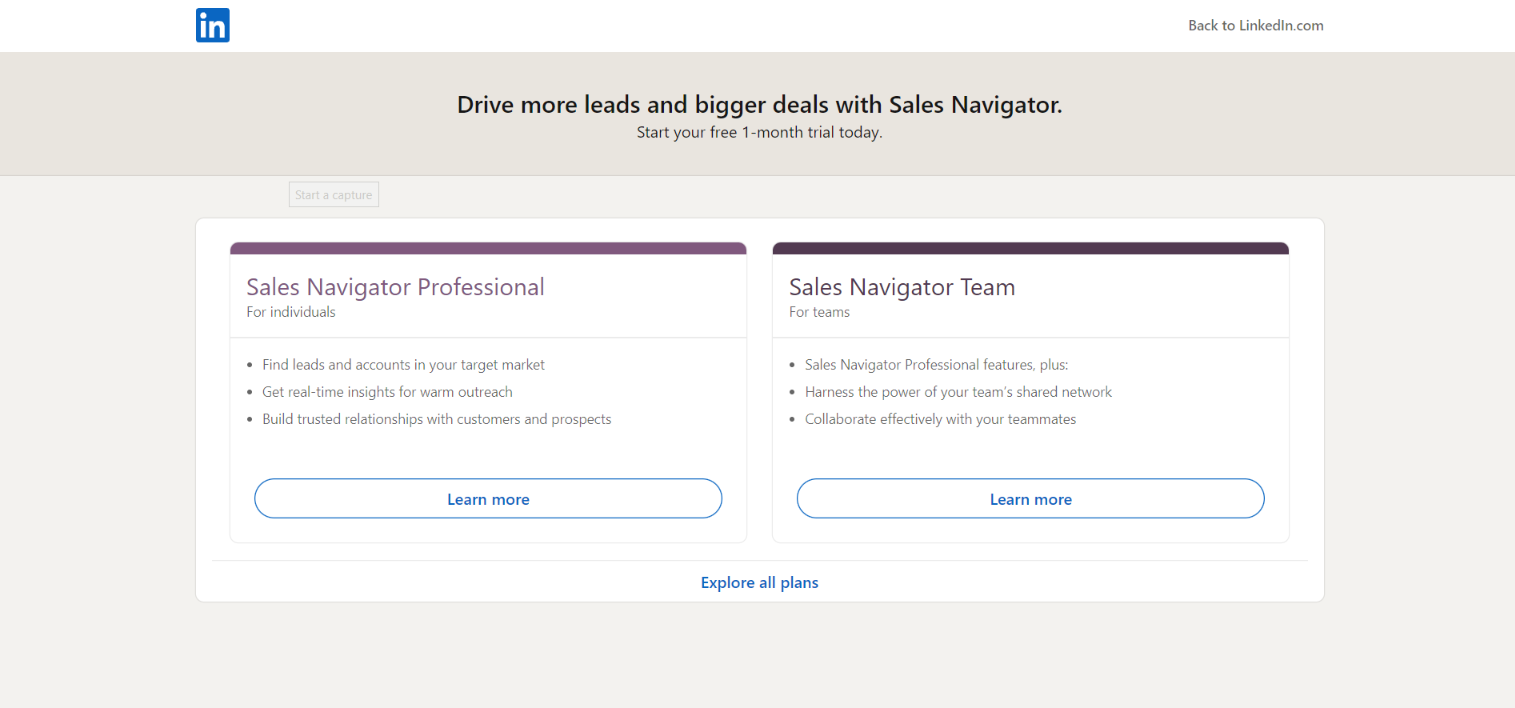This screenshot has width=1515, height=708.
Task: Click 'Find leads and accounts in your target market'
Action: (403, 365)
